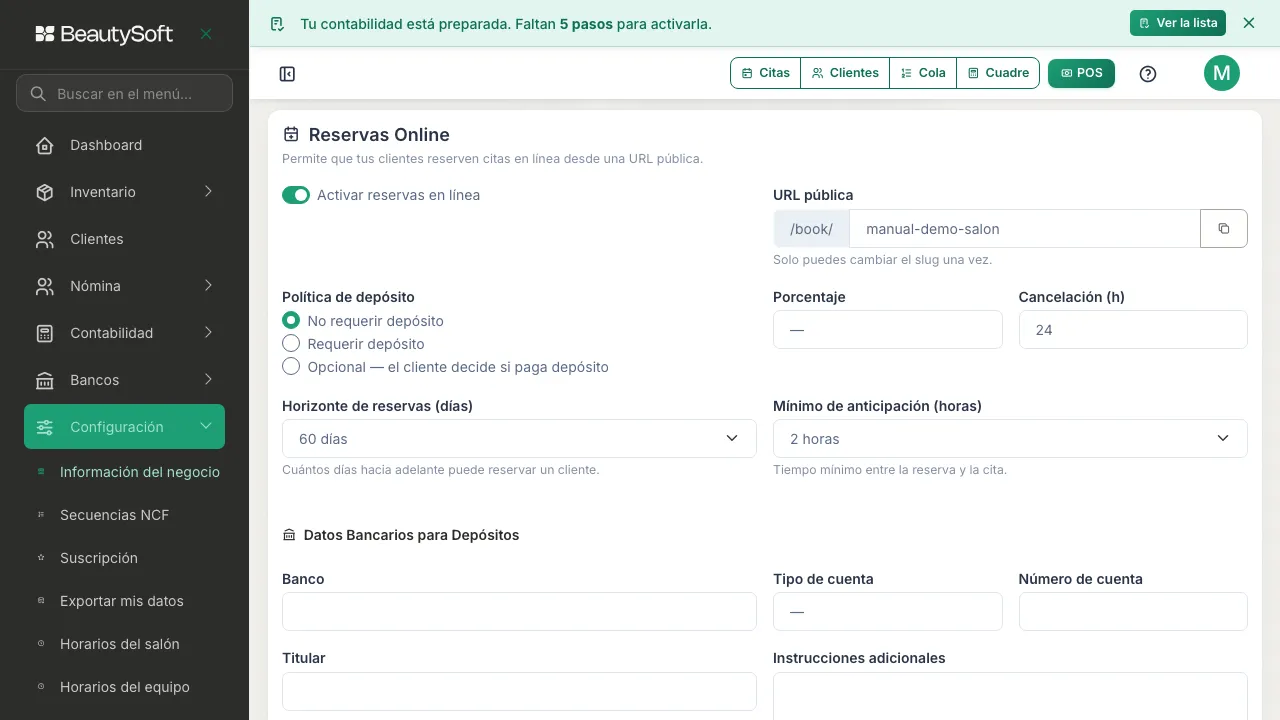Open the POS button
This screenshot has height=720, width=1280.
(1081, 73)
